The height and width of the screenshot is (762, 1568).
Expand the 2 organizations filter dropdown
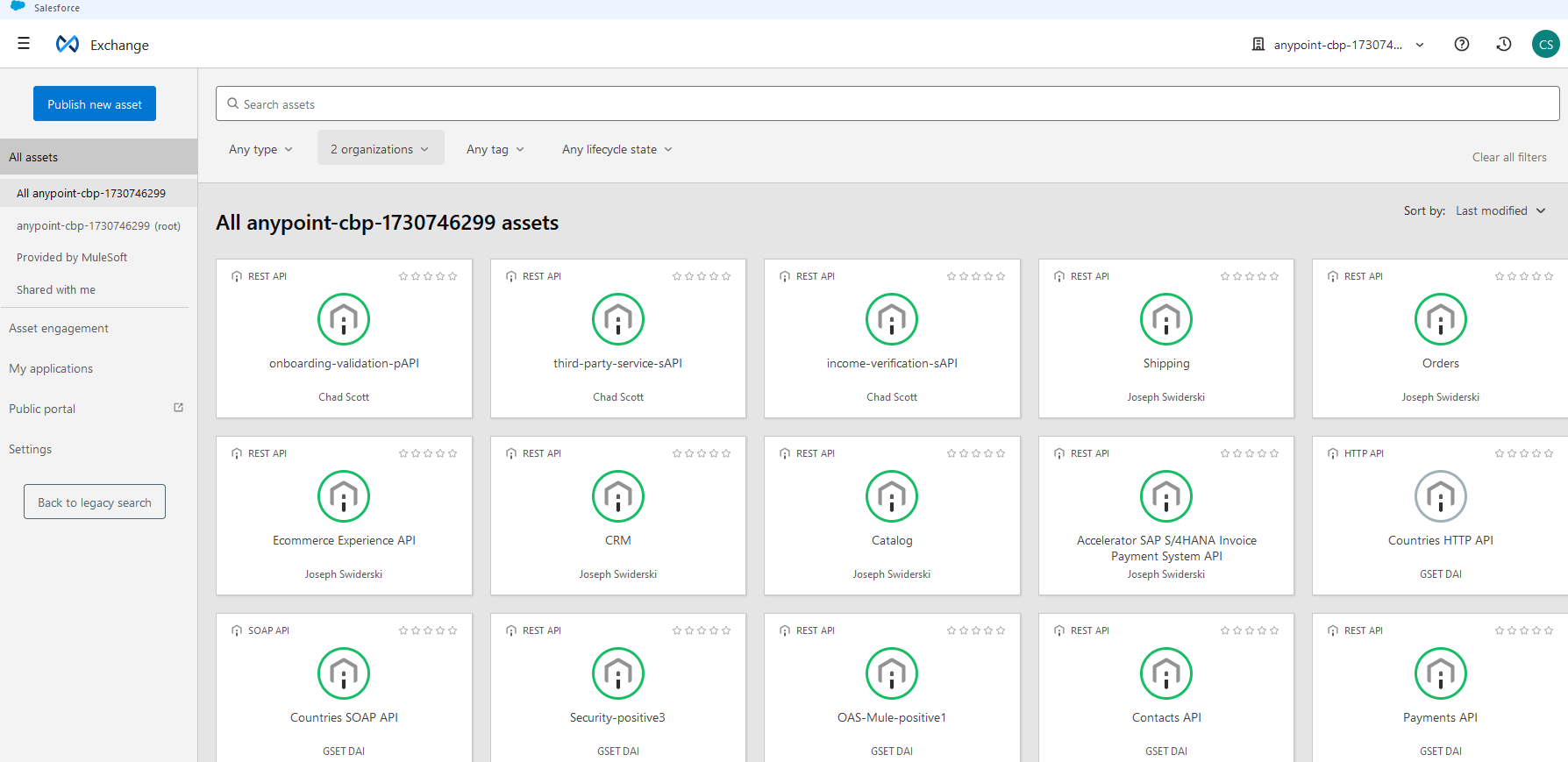(x=380, y=150)
